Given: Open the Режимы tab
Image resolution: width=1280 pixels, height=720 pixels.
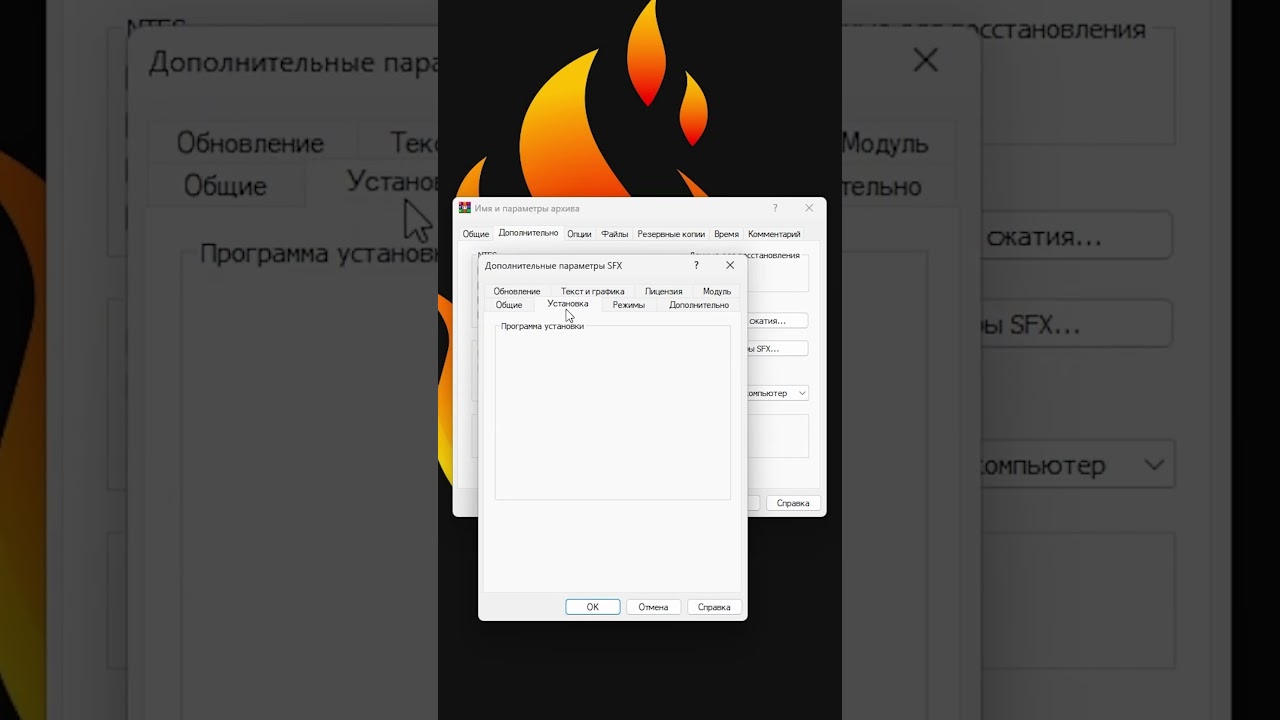Looking at the screenshot, I should click(x=628, y=305).
